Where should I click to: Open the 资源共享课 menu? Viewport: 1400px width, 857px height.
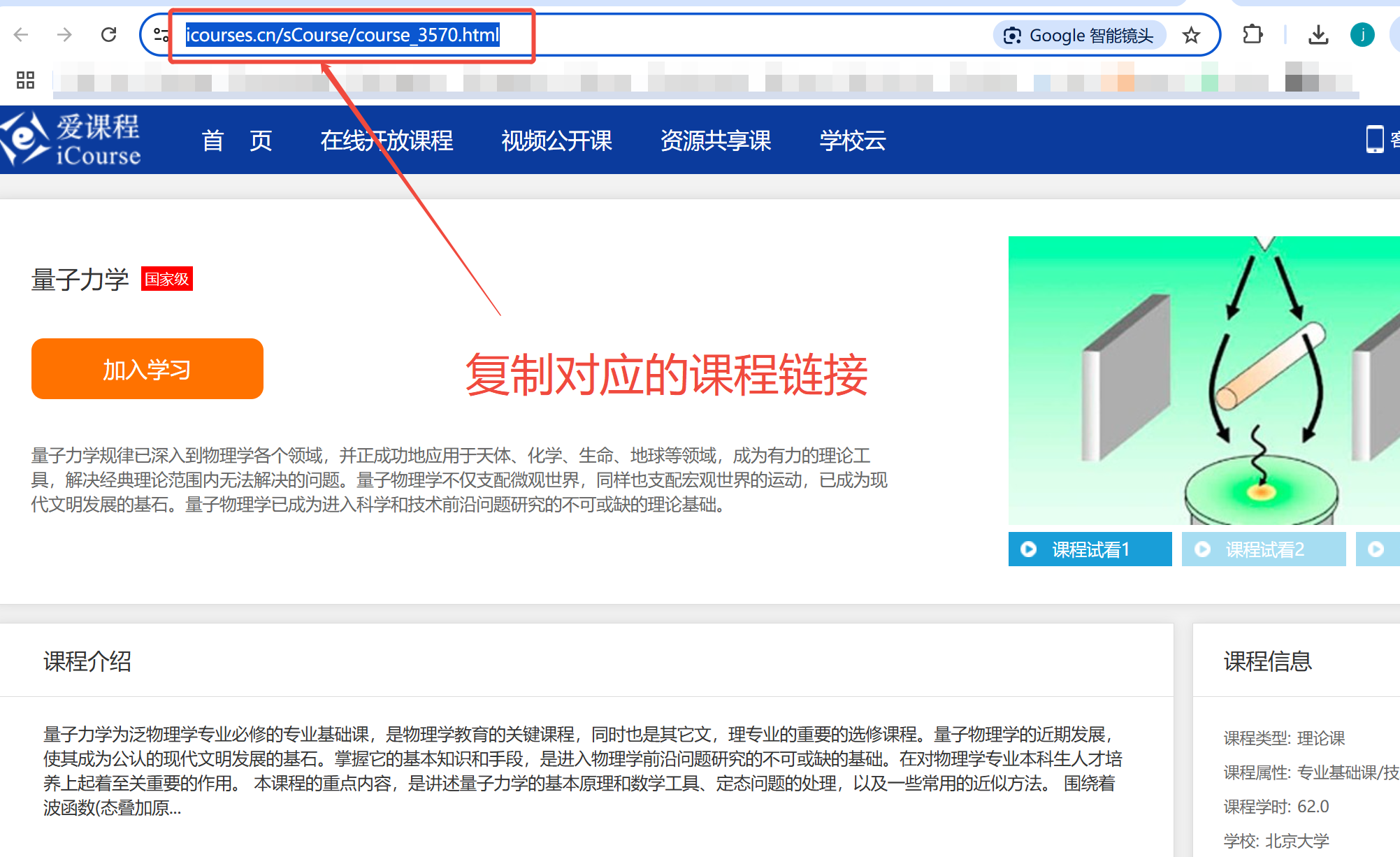716,141
